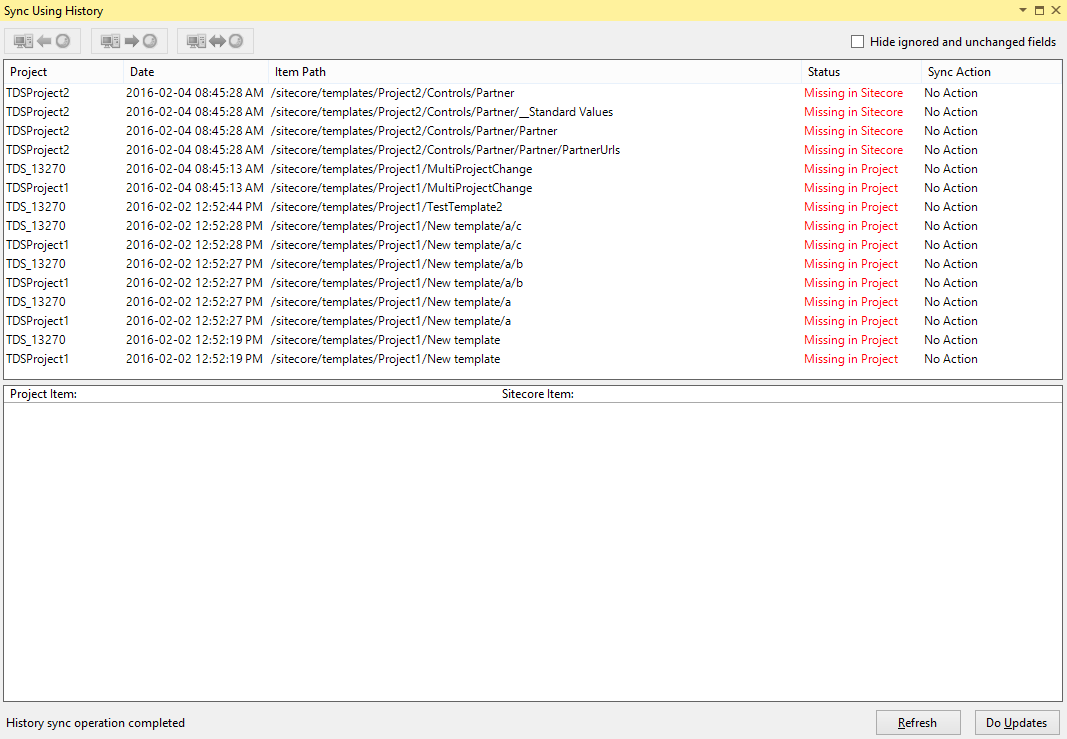Select row with path /sitecore/templates/Project2/Controls/Partner/__Standard Values
Viewport: 1067px width, 739px height.
532,112
